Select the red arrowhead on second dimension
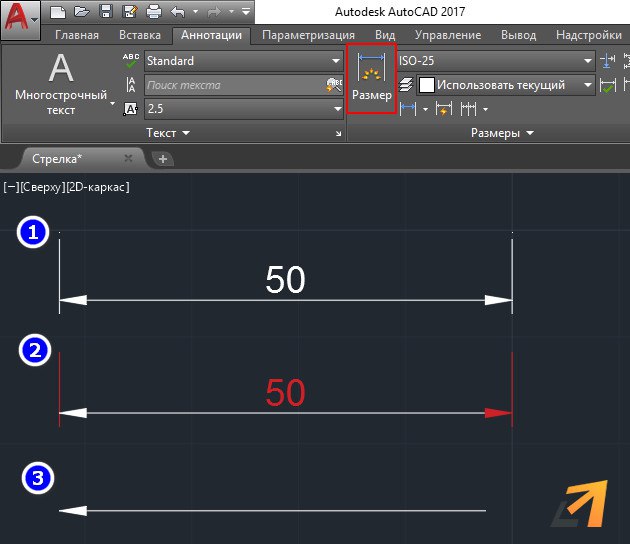The height and width of the screenshot is (544, 630). click(x=498, y=413)
